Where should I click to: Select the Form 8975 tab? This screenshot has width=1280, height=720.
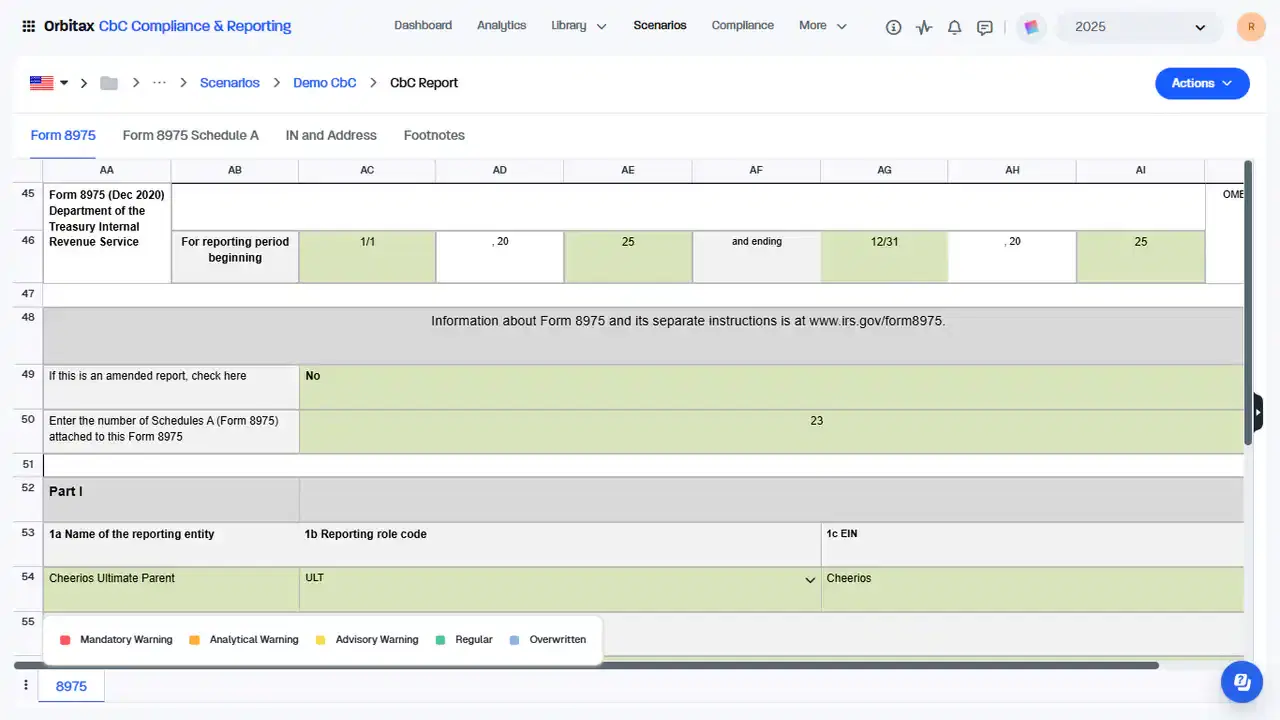[63, 135]
